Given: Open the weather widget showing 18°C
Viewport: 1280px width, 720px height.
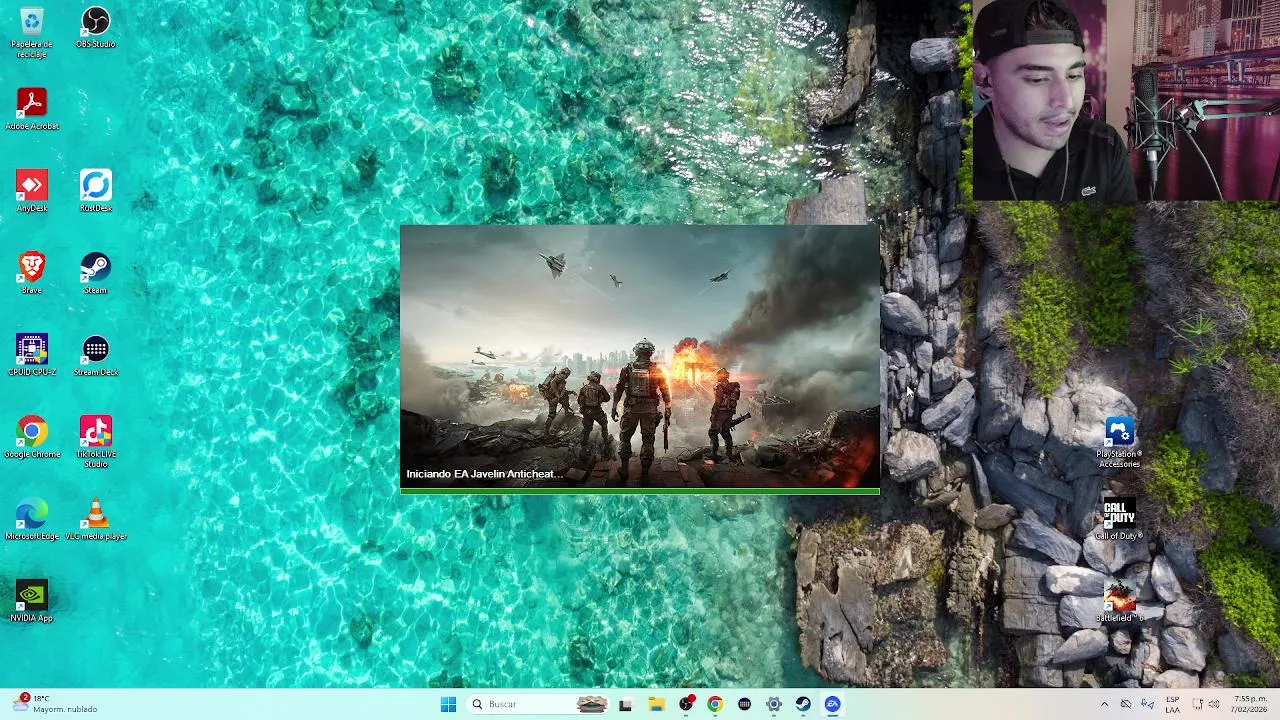Looking at the screenshot, I should pos(56,704).
